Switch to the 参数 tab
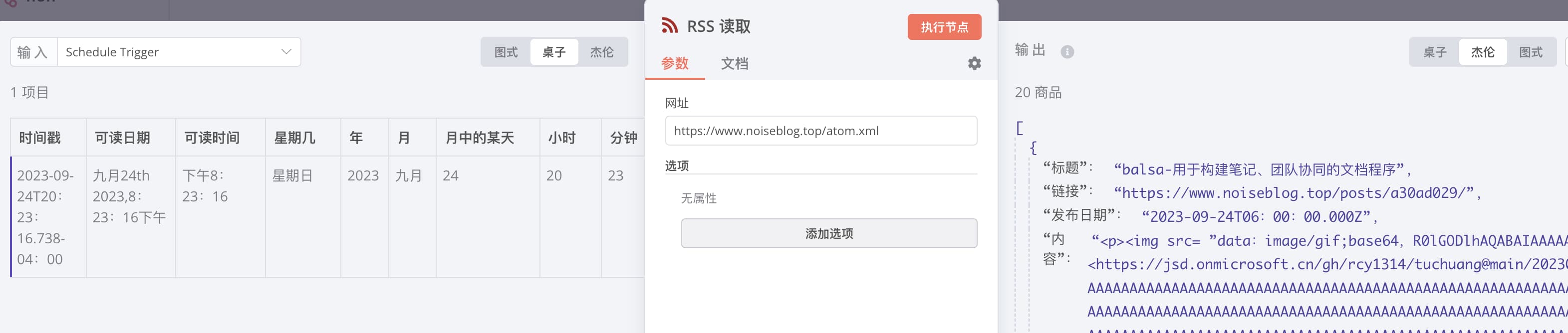 674,63
